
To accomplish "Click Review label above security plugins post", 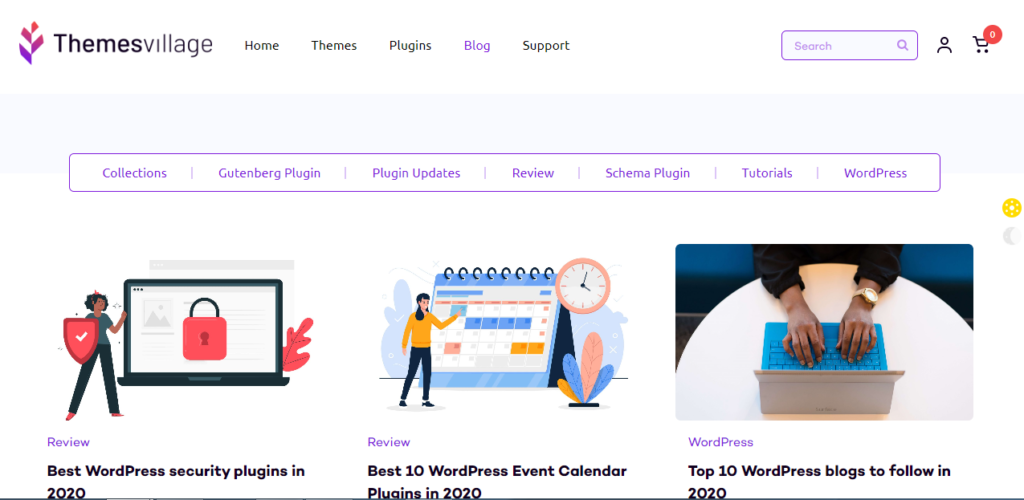I will (x=69, y=442).
